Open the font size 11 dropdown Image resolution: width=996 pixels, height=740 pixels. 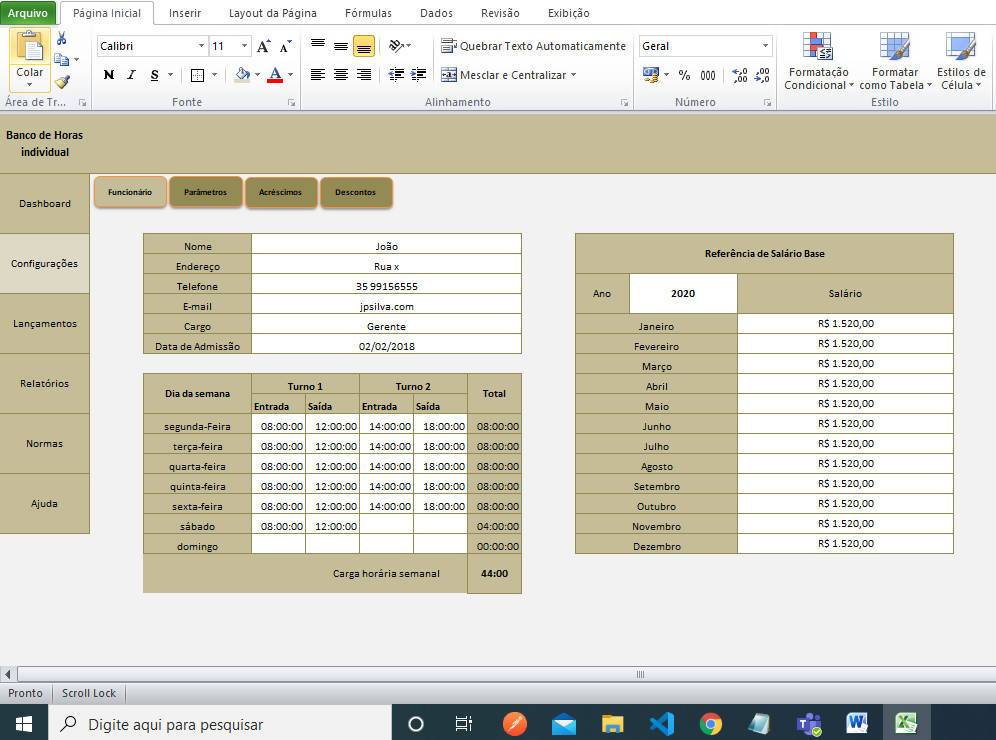click(x=244, y=46)
